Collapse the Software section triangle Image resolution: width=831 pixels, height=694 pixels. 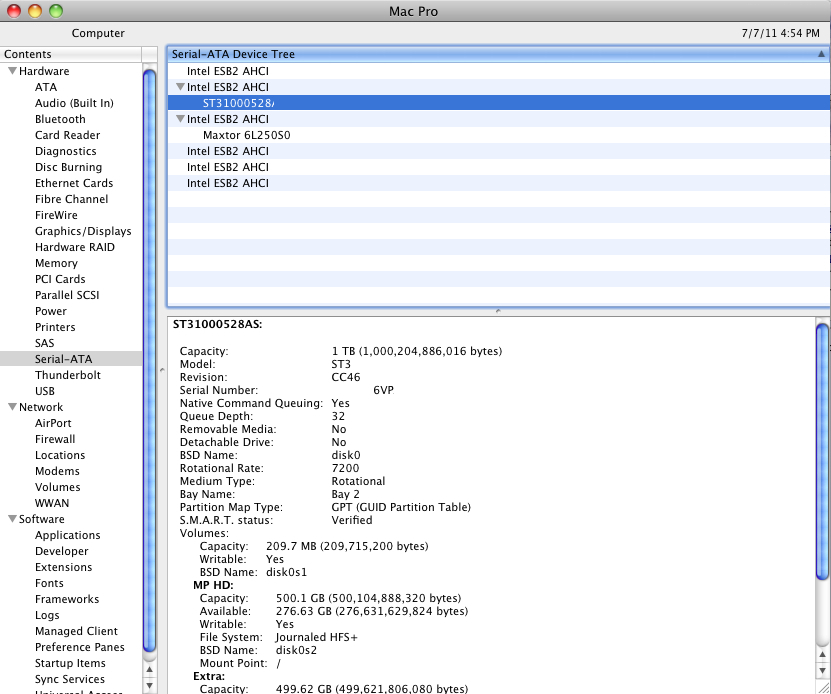(x=12, y=519)
